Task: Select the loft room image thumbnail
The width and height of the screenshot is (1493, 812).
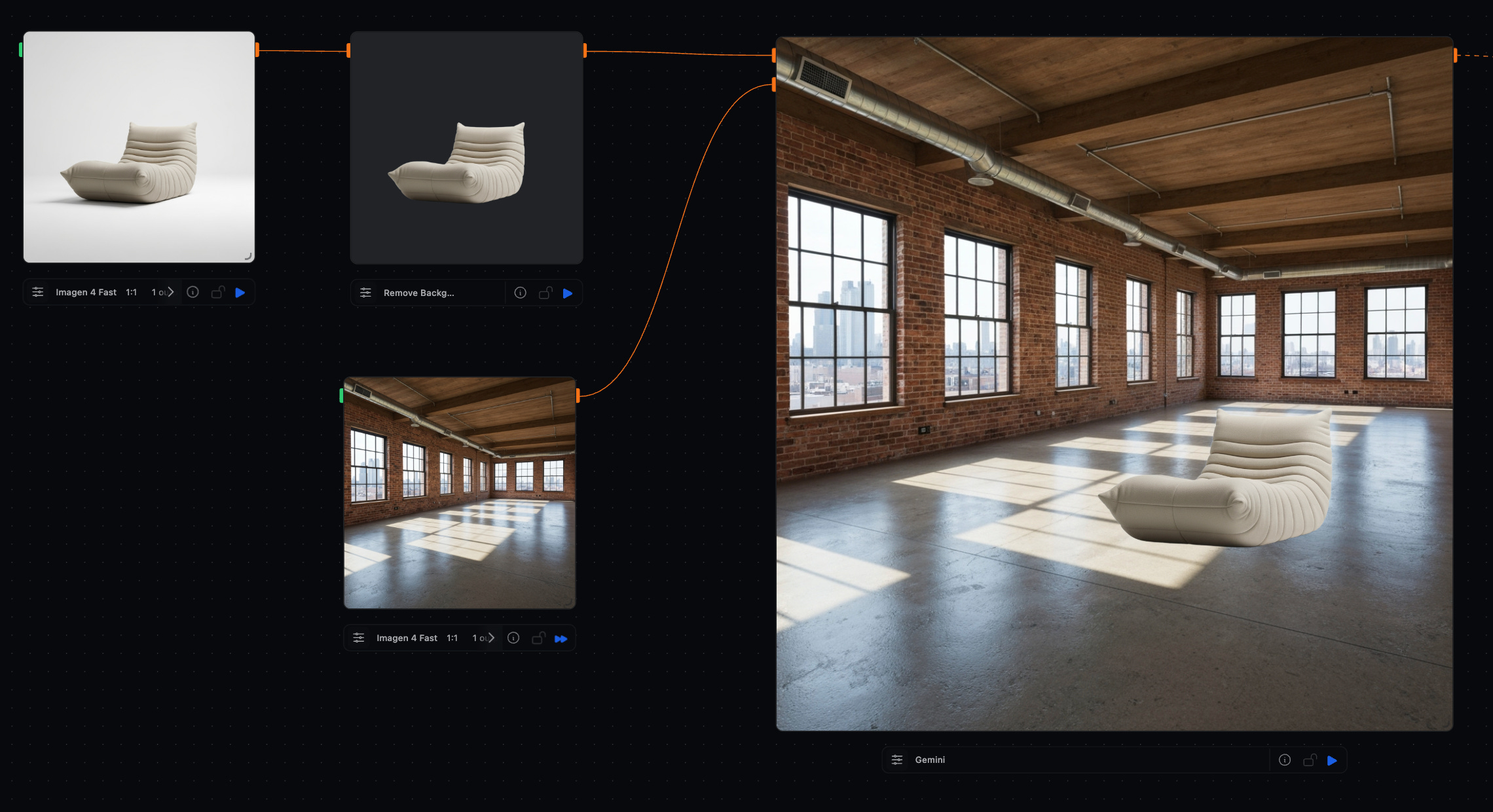Action: [x=460, y=492]
